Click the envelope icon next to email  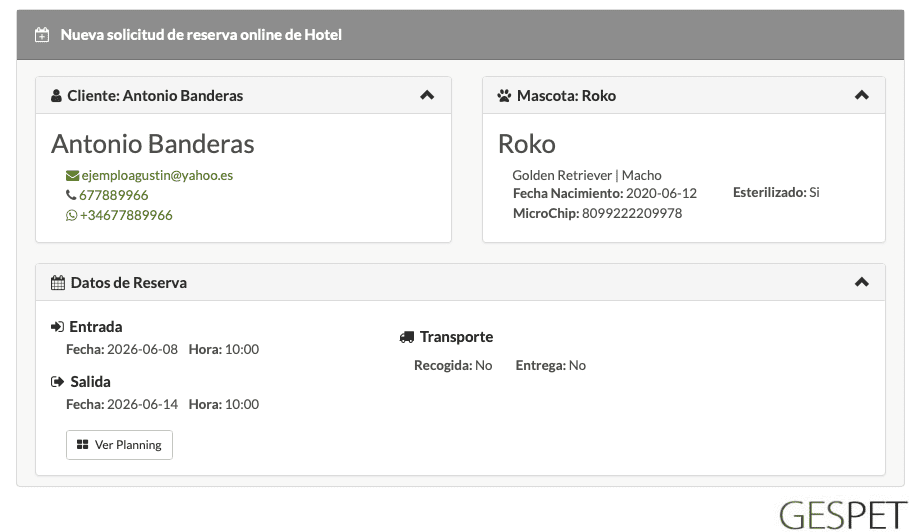pos(72,175)
